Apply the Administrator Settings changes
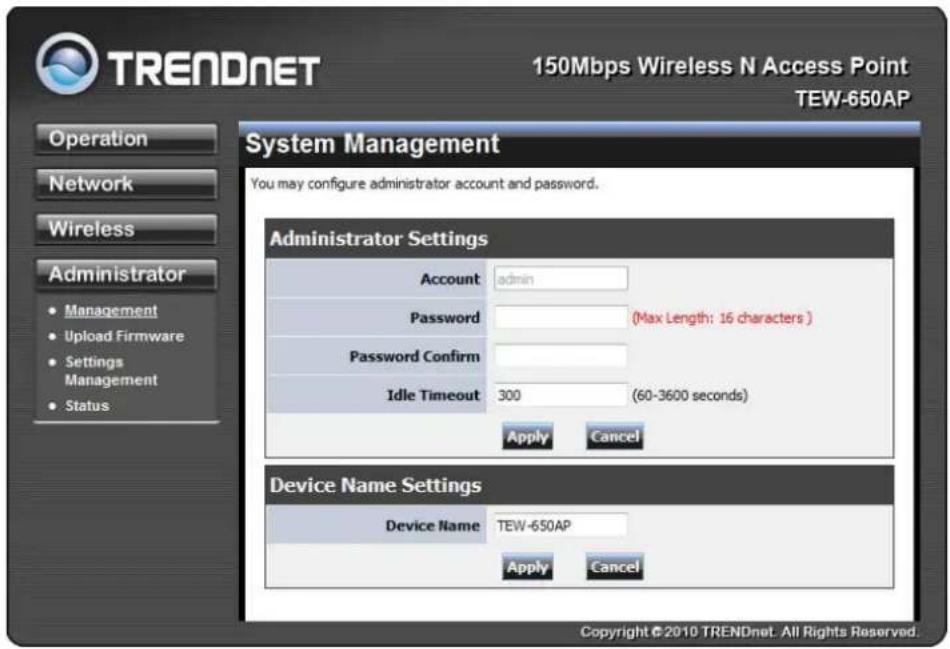This screenshot has width=950, height=649. [x=527, y=436]
